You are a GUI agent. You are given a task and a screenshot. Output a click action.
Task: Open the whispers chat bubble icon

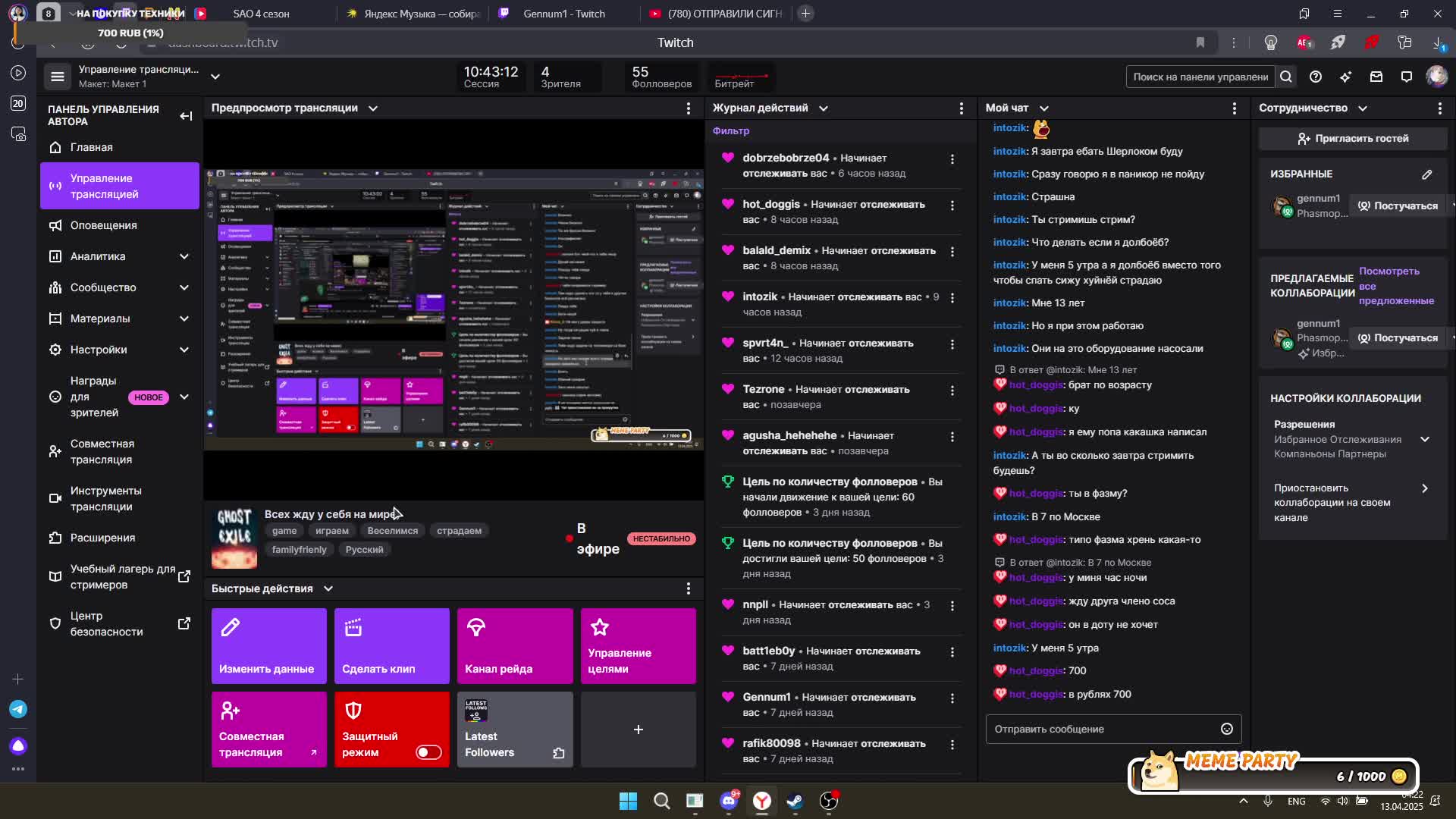tap(1407, 77)
